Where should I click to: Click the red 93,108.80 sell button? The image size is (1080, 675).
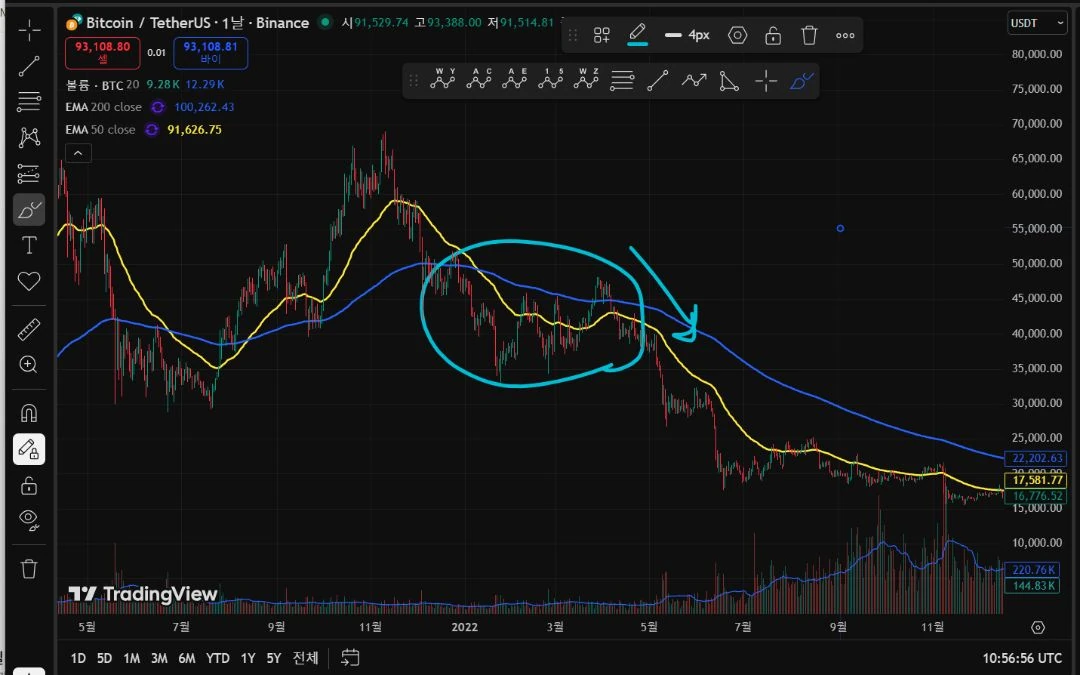coord(103,53)
